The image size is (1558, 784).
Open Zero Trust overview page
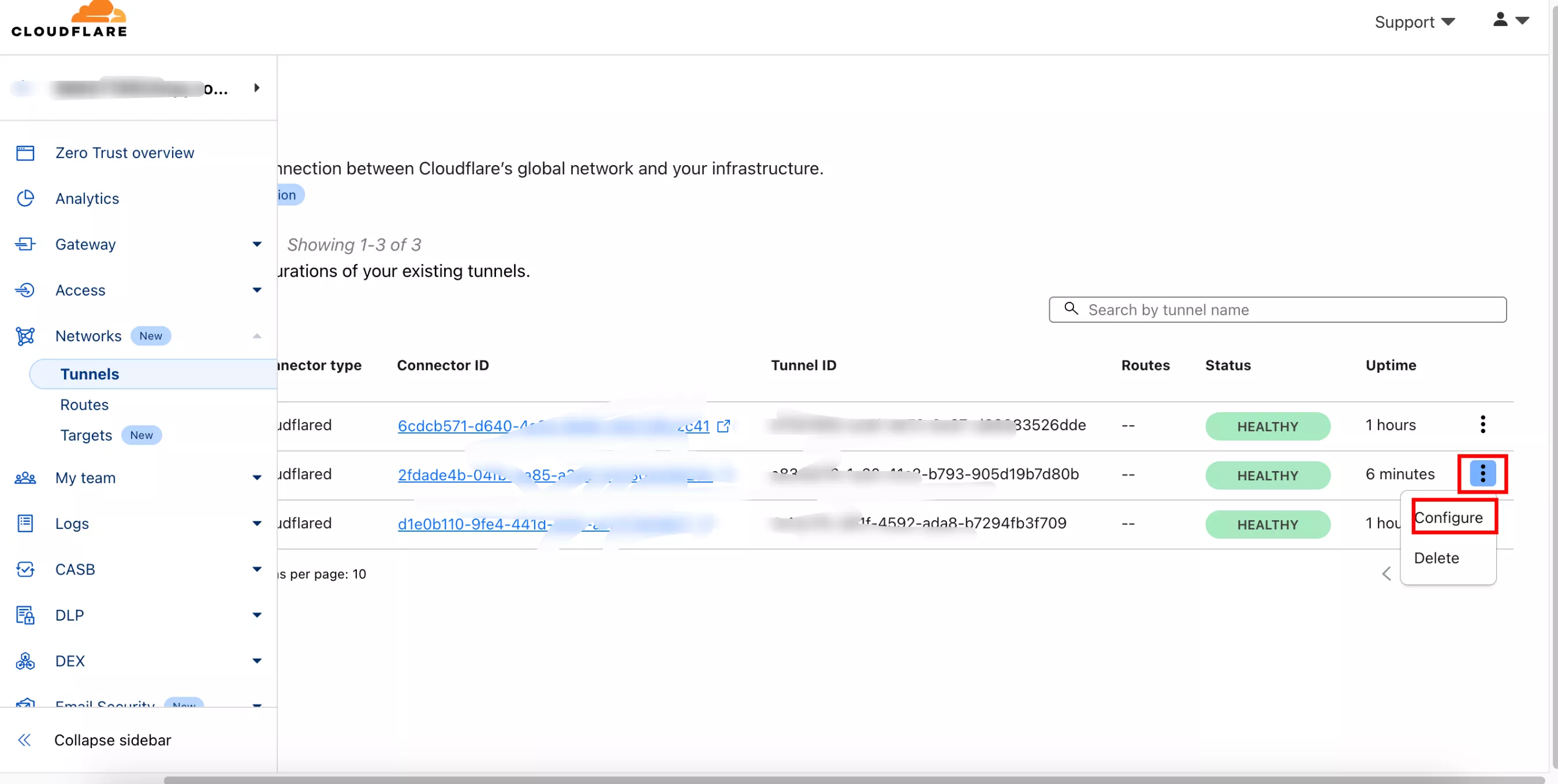pyautogui.click(x=125, y=153)
